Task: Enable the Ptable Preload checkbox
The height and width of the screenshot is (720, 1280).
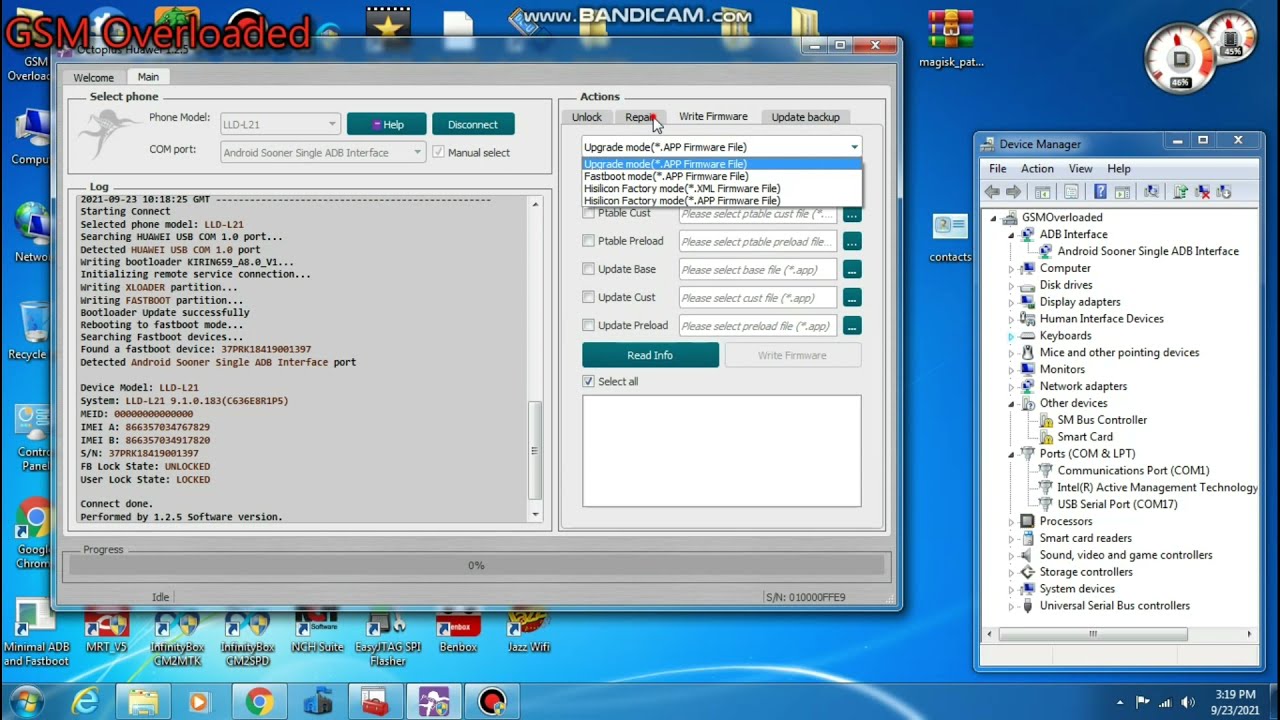Action: [x=588, y=241]
